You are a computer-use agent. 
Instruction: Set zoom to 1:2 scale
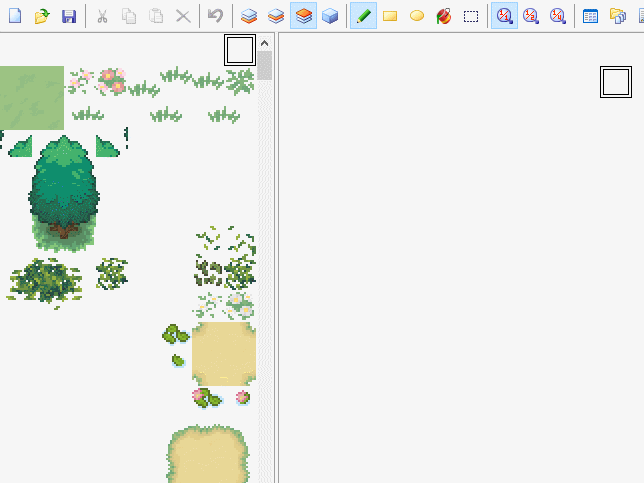click(531, 16)
